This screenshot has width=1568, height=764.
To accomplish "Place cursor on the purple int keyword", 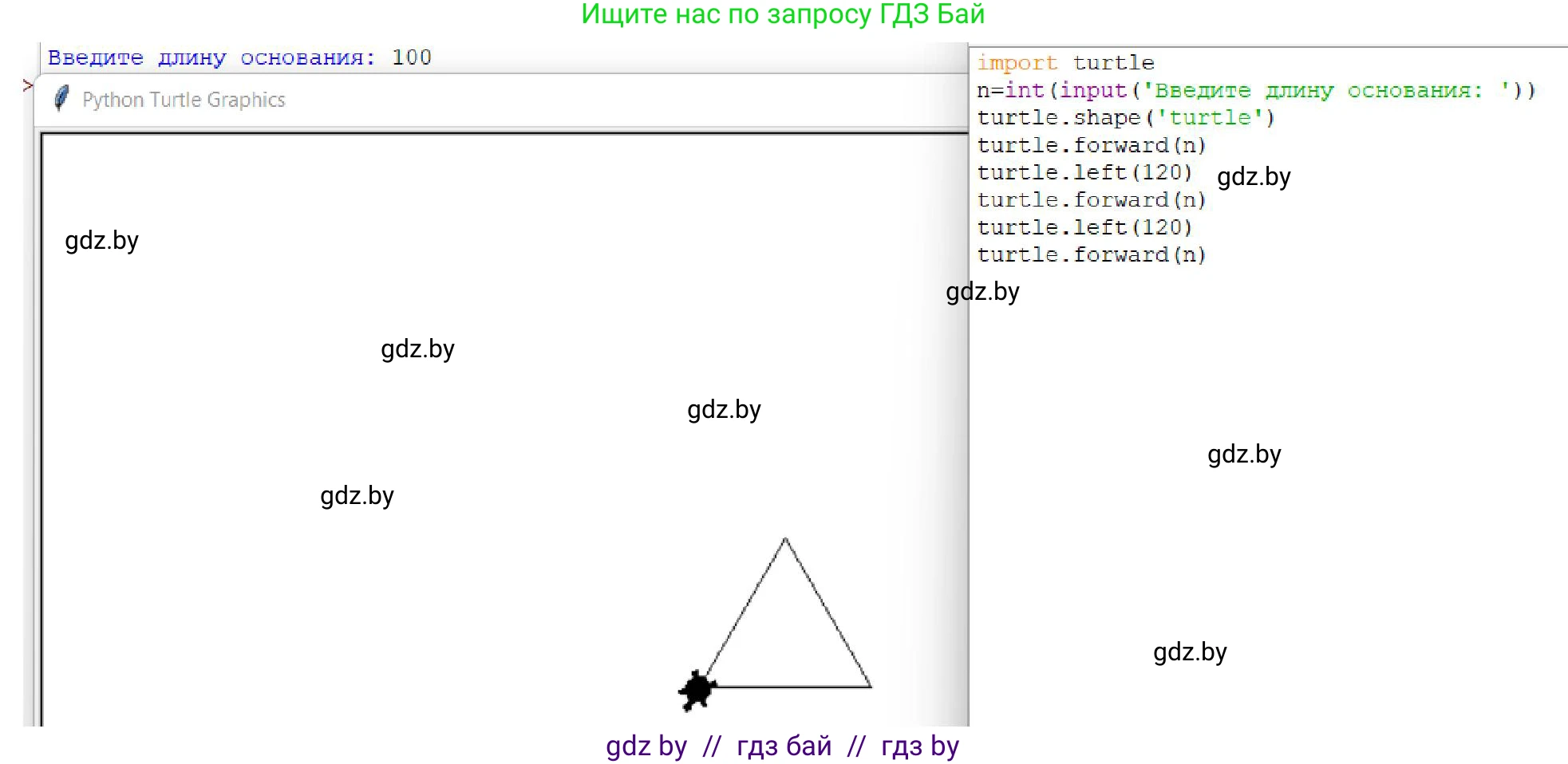I will point(1024,91).
